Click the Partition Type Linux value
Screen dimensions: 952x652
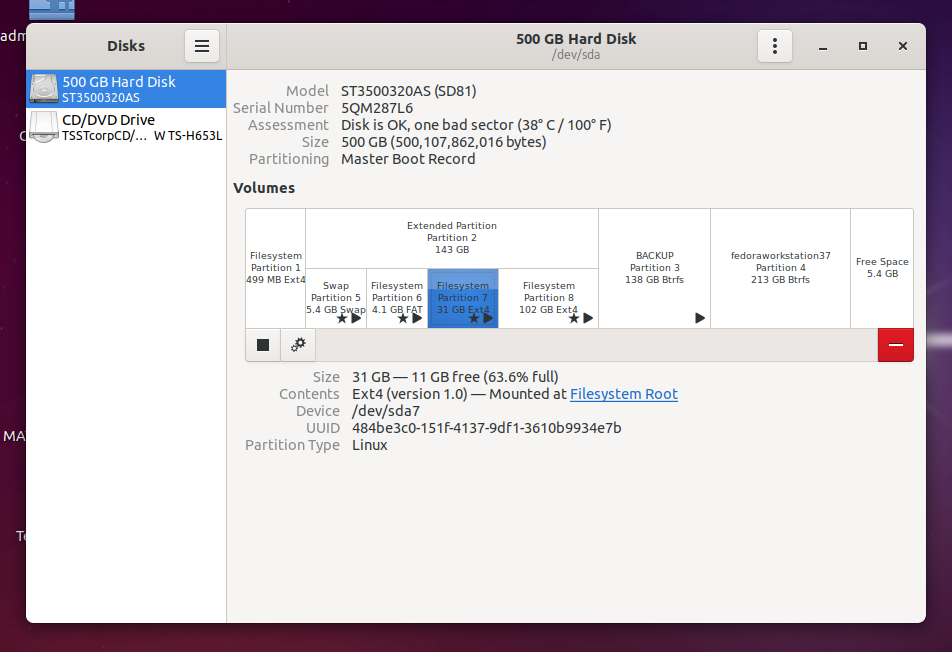(370, 445)
